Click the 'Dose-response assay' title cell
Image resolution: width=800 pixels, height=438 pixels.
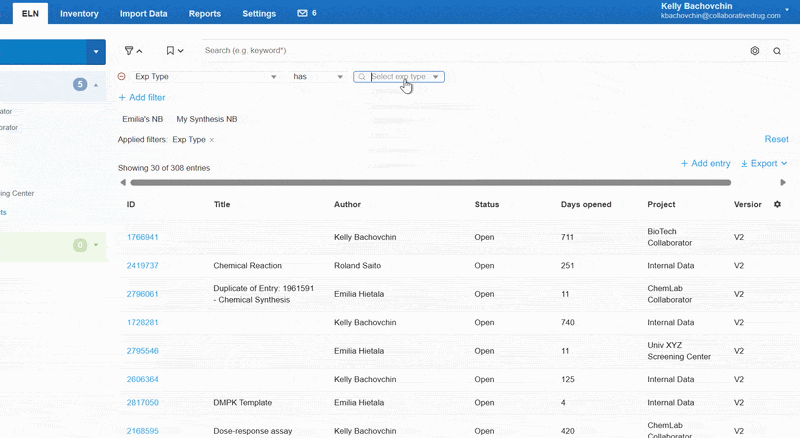tap(253, 431)
